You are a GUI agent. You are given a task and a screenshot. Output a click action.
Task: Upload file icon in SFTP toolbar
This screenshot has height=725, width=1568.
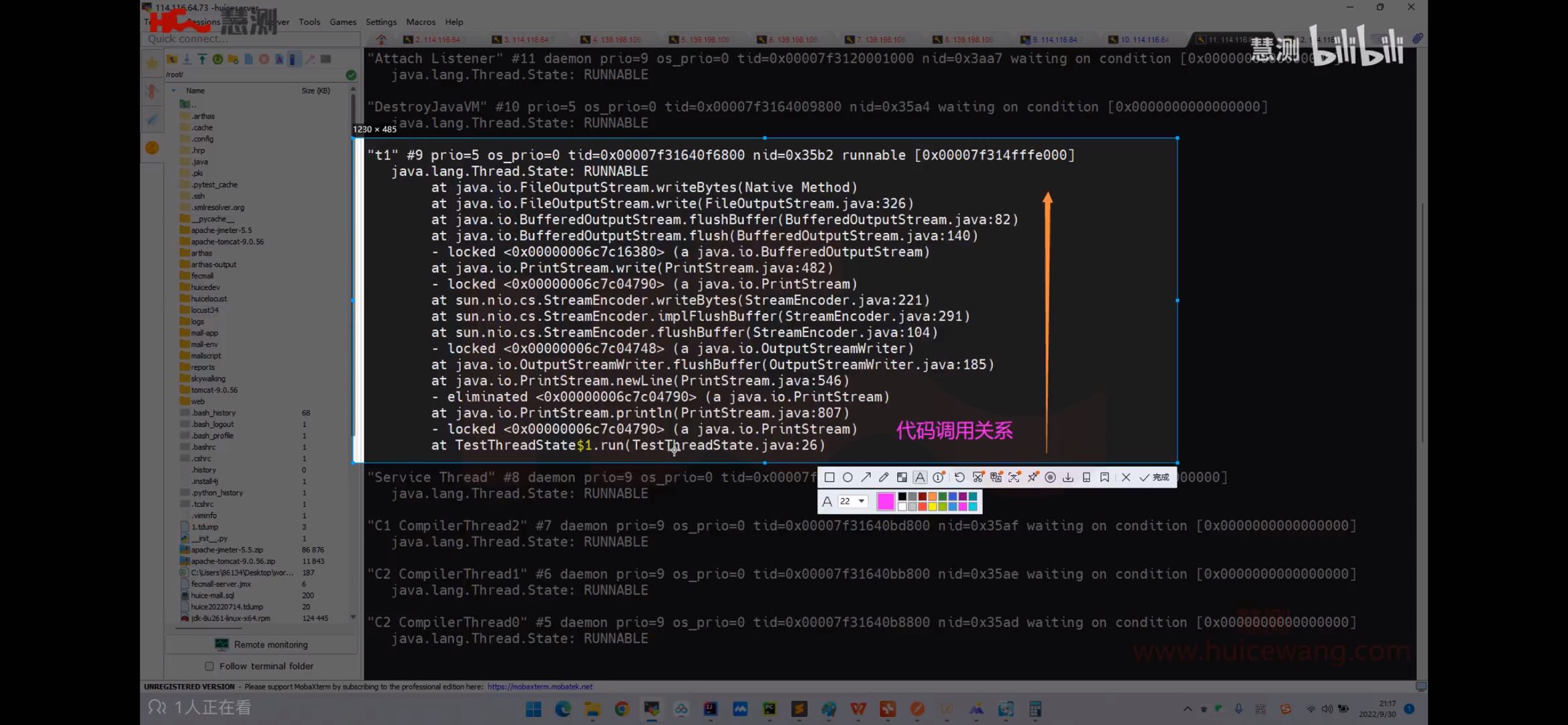click(202, 59)
